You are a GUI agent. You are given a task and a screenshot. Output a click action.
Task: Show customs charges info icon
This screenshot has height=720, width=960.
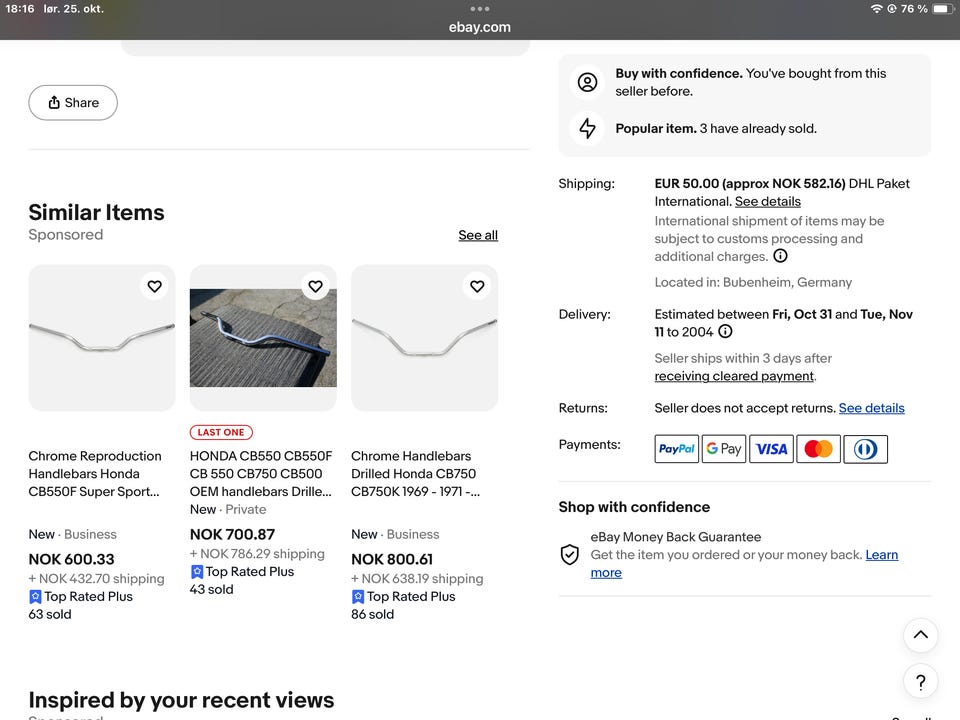(x=780, y=256)
